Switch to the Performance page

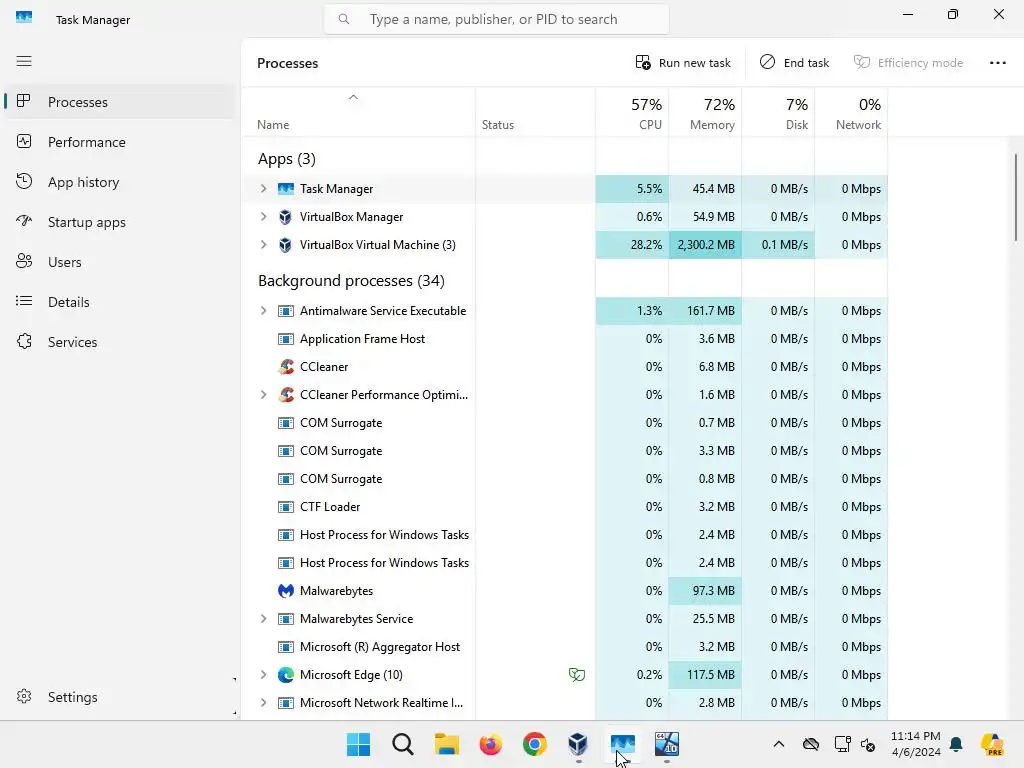pos(119,142)
